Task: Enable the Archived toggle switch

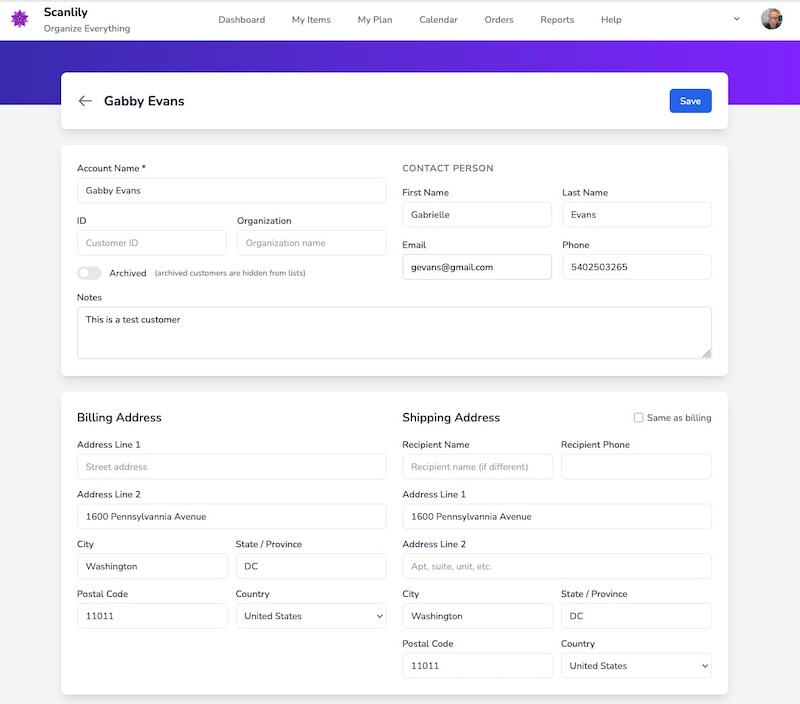Action: tap(89, 270)
